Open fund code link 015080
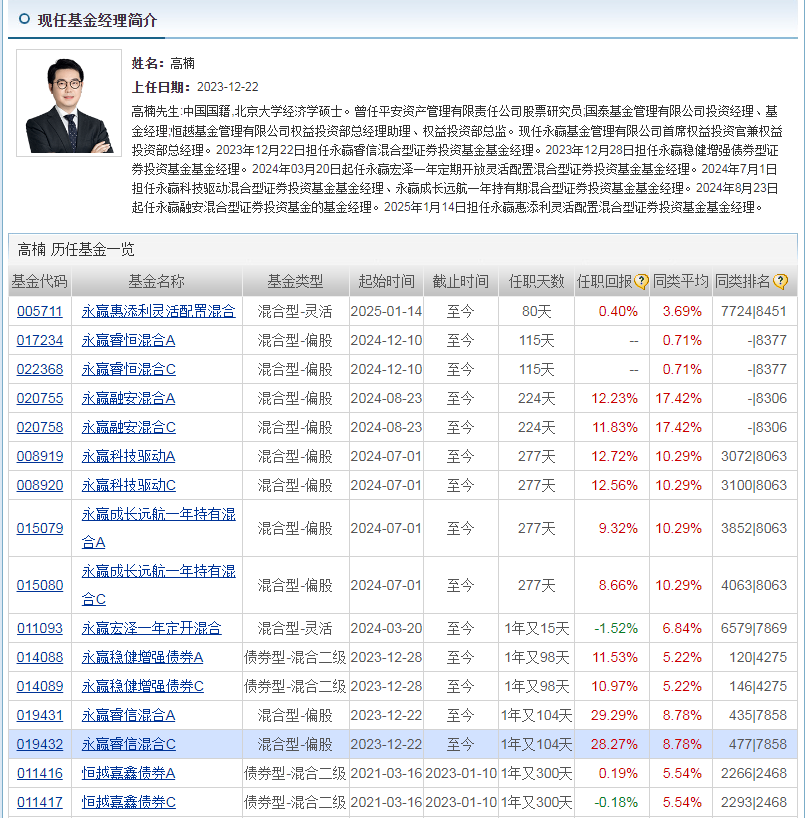 click(x=40, y=585)
